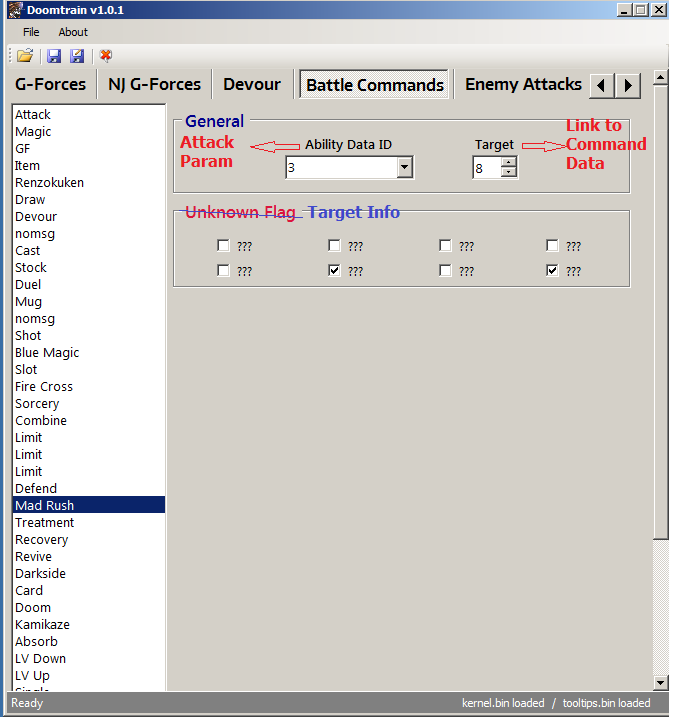Image resolution: width=674 pixels, height=720 pixels.
Task: Select Darkside in the command list
Action: (x=89, y=573)
